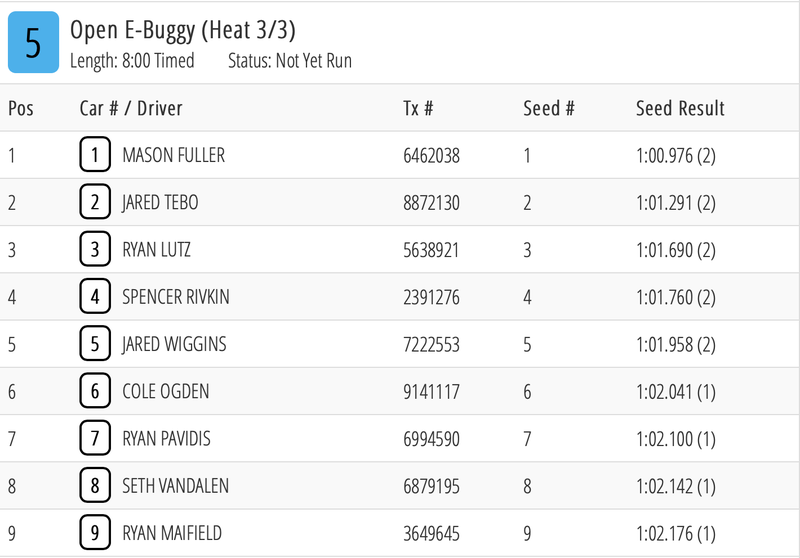This screenshot has width=800, height=558.
Task: Select car number 8 badge
Action: (x=95, y=486)
